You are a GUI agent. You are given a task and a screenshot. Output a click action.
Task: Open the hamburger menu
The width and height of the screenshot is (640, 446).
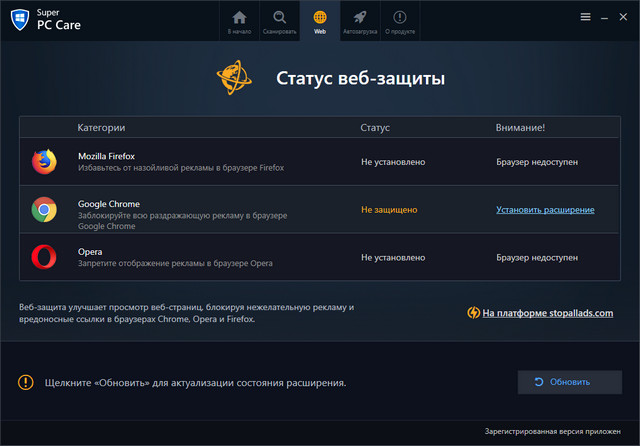pos(585,17)
